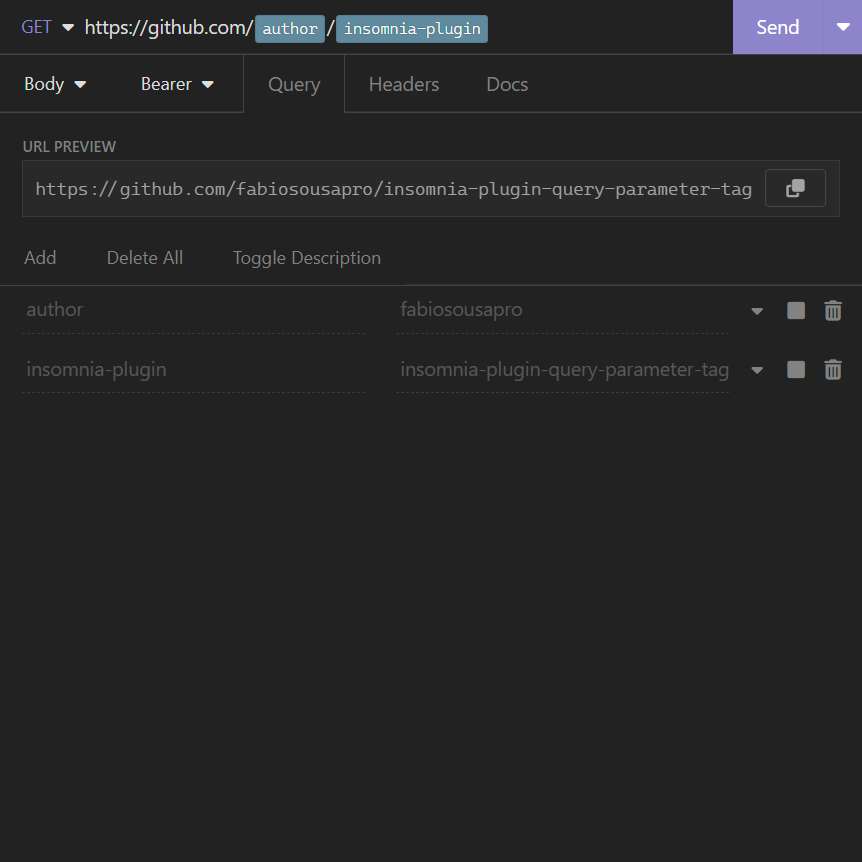Send the GET request
Image resolution: width=862 pixels, height=862 pixels.
777,27
